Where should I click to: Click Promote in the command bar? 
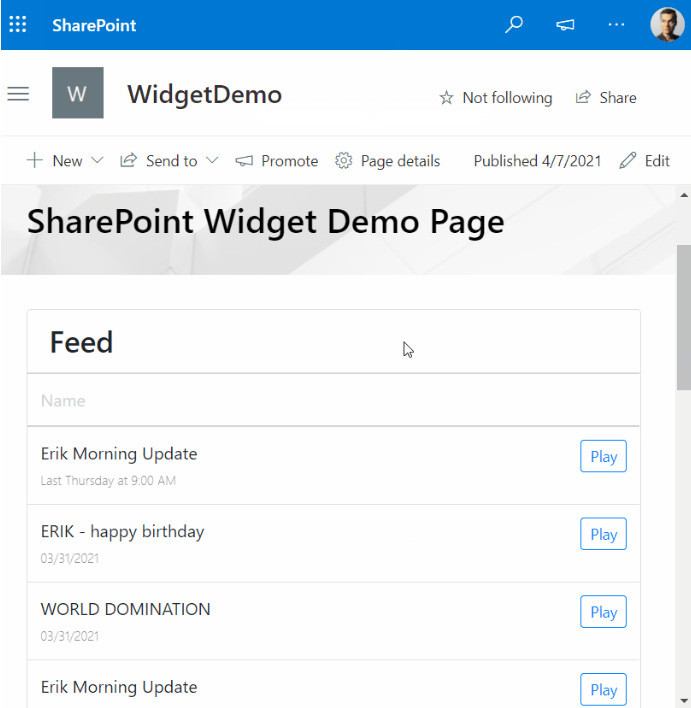[276, 161]
